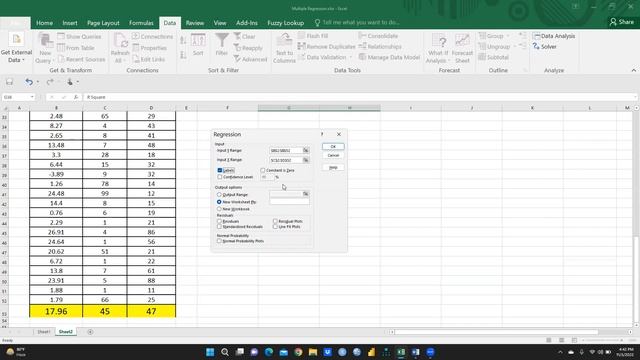
Task: Select New Workbook radio button
Action: 219,209
